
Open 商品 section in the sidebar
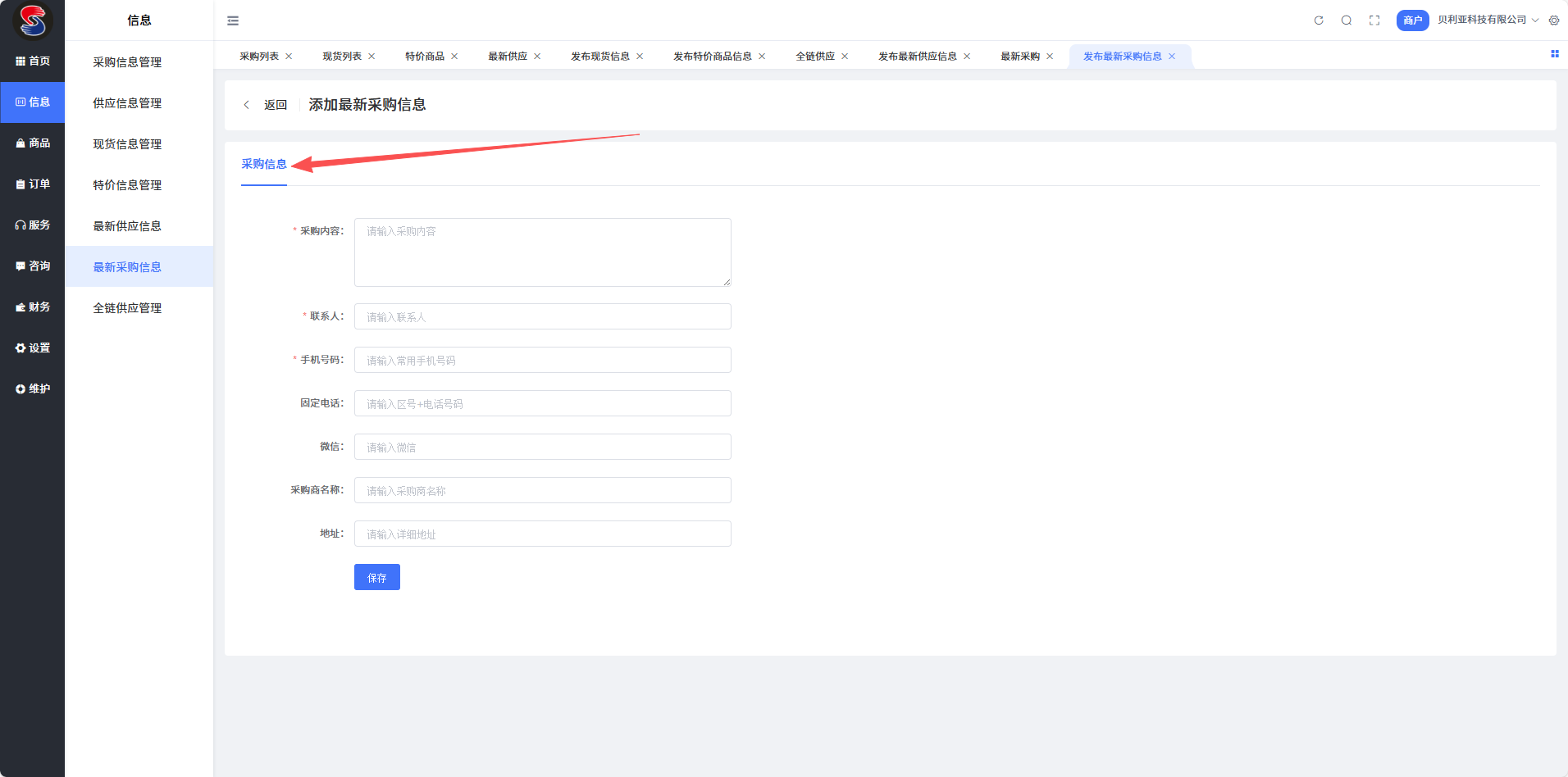[x=33, y=143]
